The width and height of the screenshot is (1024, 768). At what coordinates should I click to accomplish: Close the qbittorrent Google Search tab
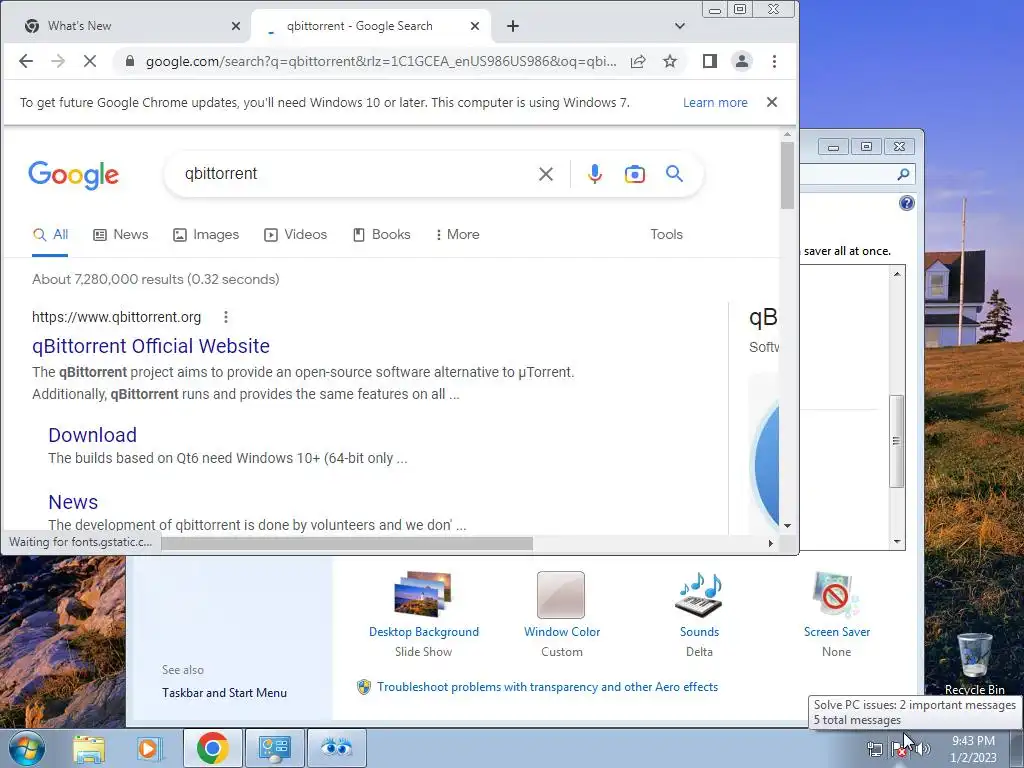pos(475,26)
